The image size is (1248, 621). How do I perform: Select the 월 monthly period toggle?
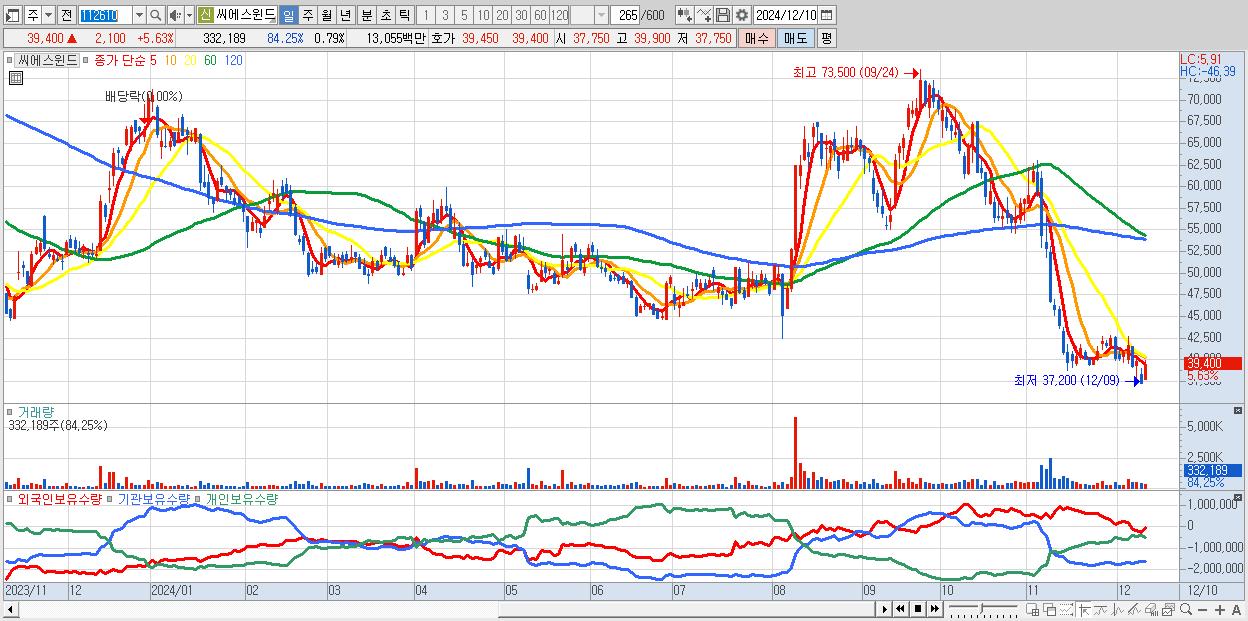click(x=326, y=15)
